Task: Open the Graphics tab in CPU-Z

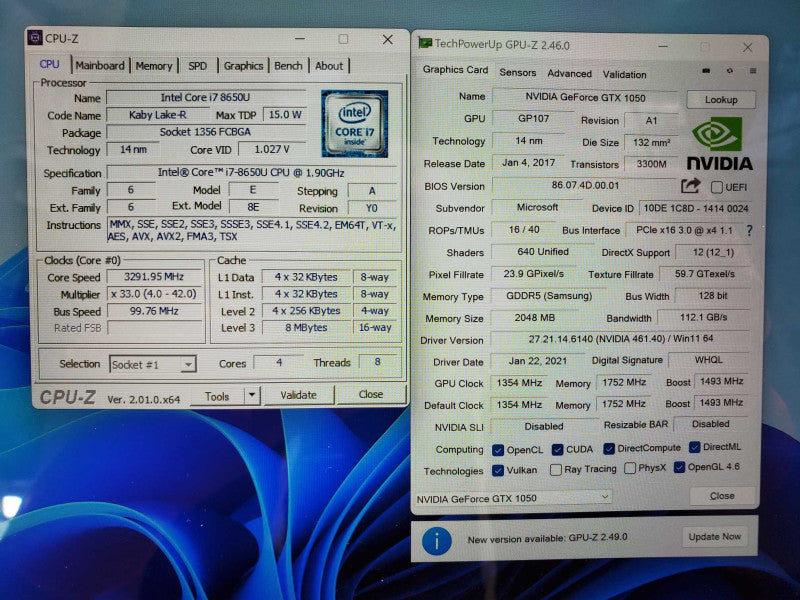Action: point(243,66)
